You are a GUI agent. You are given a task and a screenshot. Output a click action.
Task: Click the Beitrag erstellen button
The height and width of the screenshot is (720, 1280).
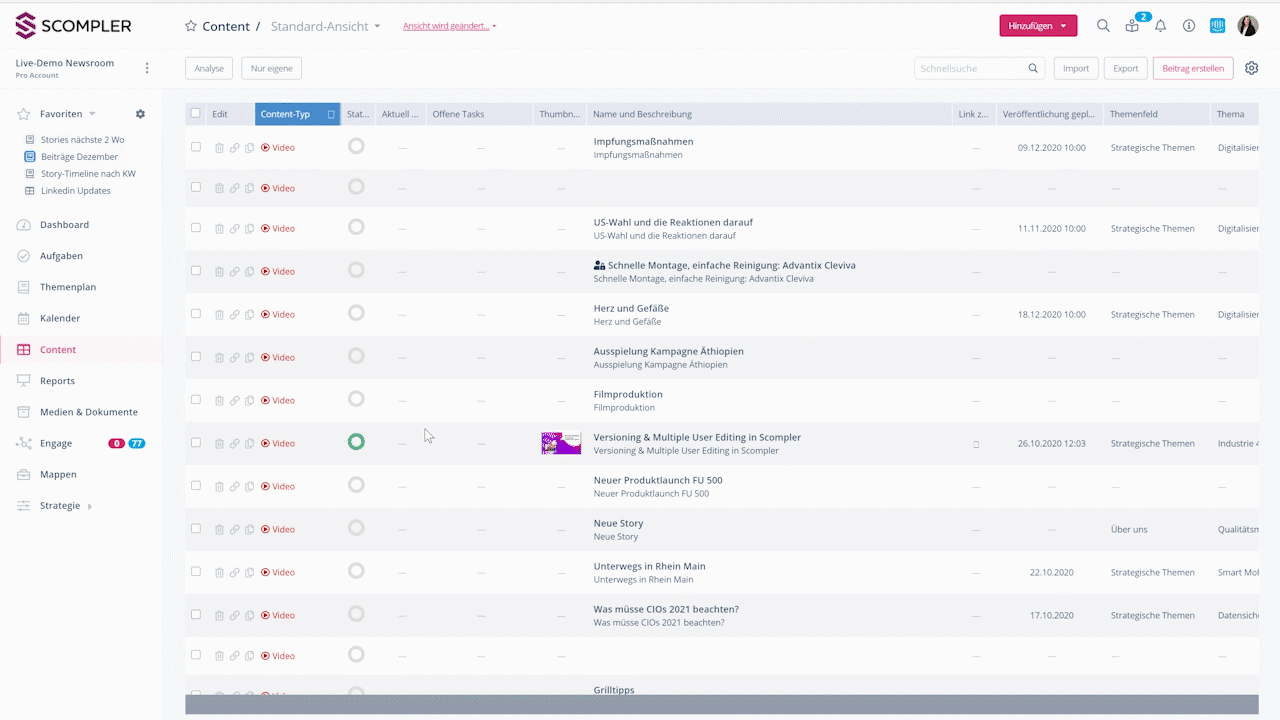(x=1192, y=68)
